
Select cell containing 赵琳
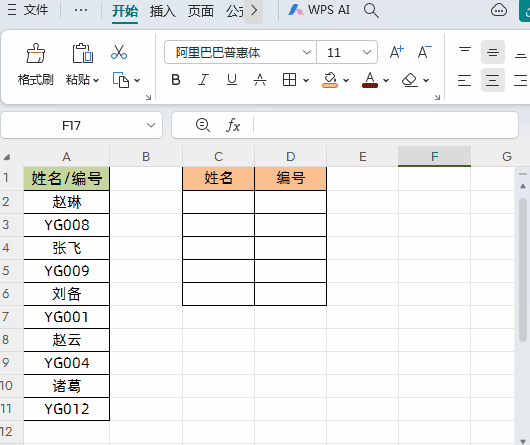coord(67,202)
